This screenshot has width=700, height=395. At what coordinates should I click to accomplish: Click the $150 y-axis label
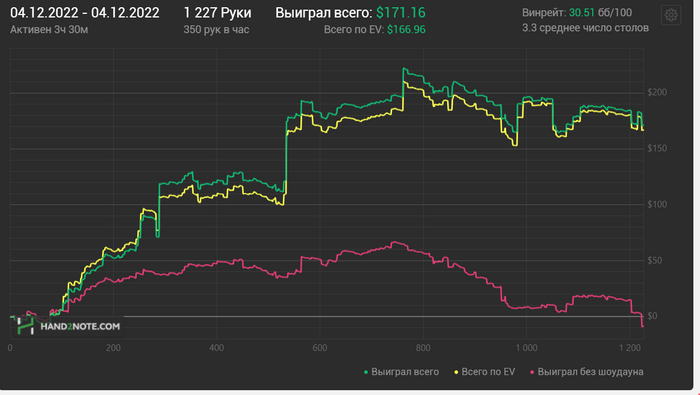(658, 148)
